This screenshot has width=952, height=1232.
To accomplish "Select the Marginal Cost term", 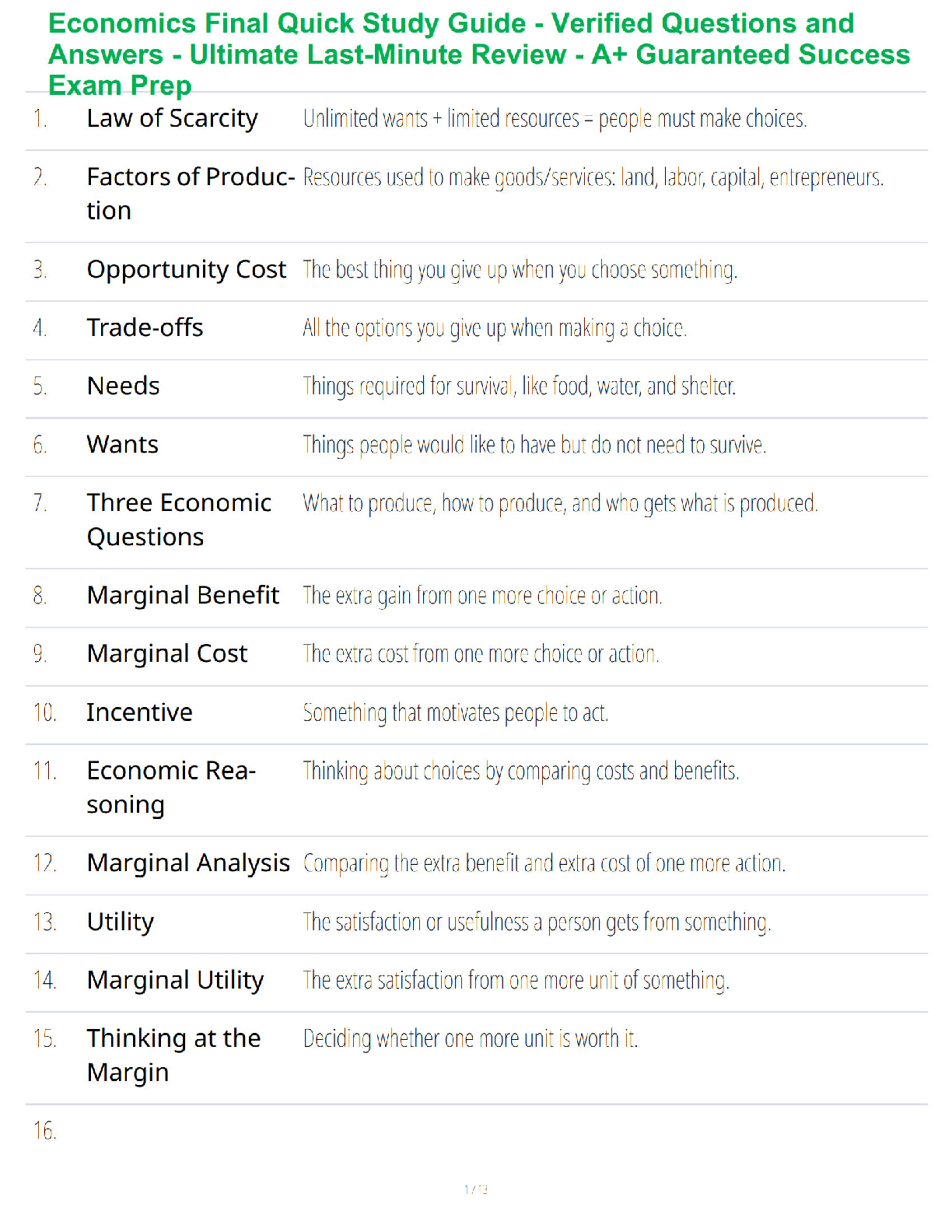I will [x=167, y=654].
